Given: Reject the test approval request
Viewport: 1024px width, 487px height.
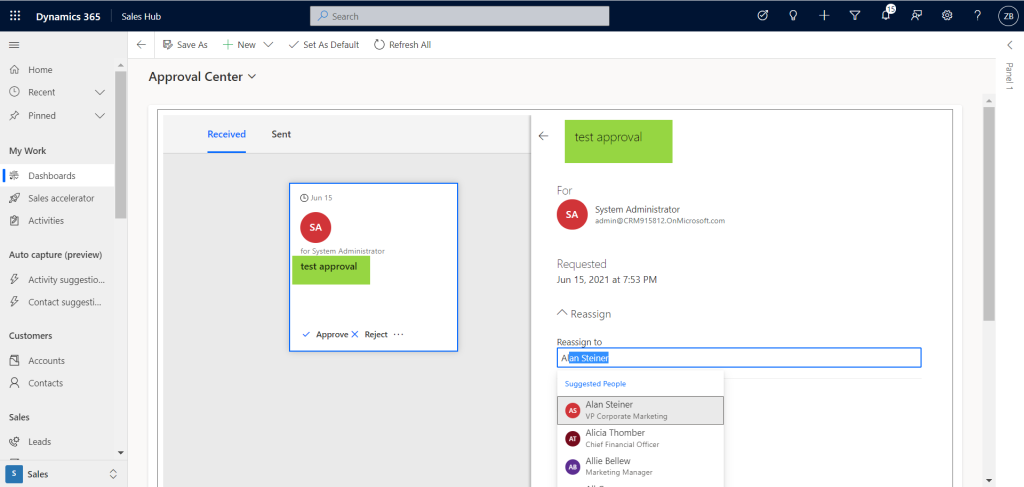Looking at the screenshot, I should tap(369, 334).
